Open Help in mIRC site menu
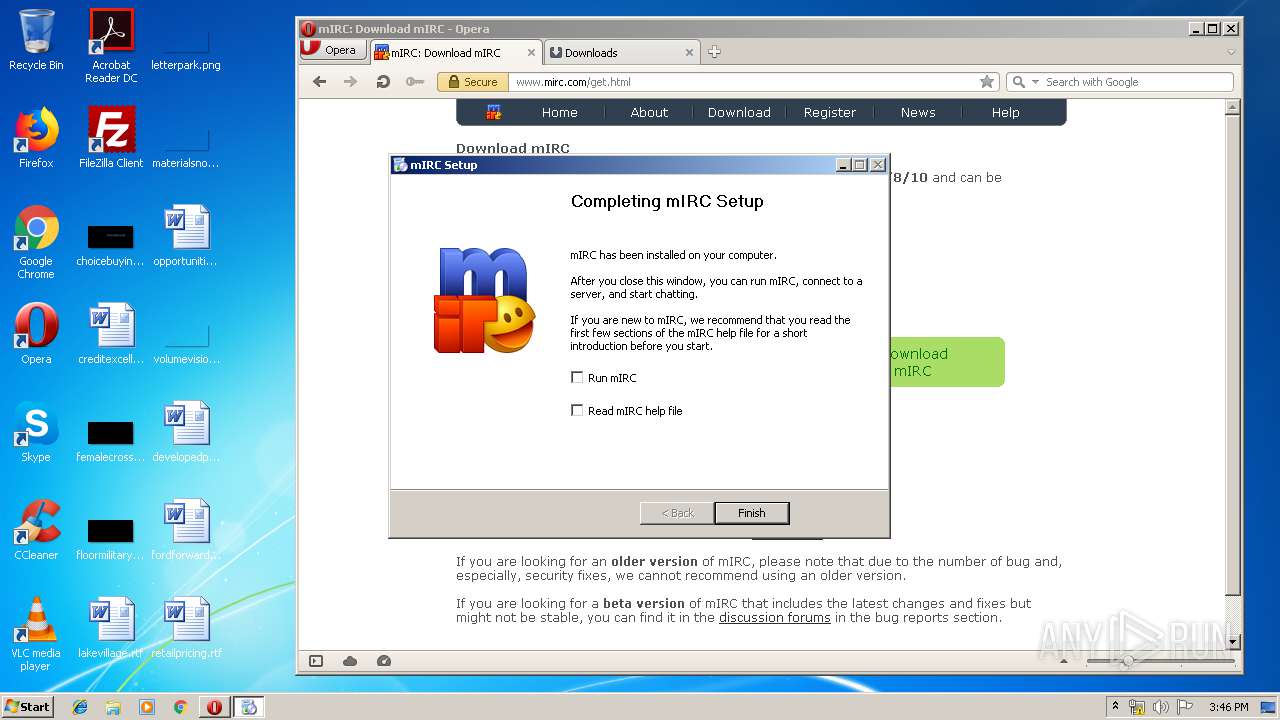The height and width of the screenshot is (720, 1280). coord(1006,112)
